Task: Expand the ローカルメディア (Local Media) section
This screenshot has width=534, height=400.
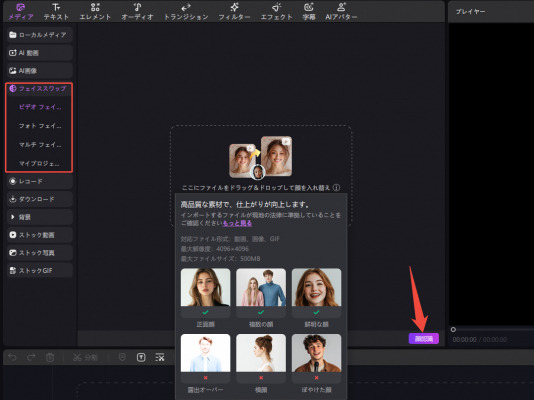Action: coord(40,35)
